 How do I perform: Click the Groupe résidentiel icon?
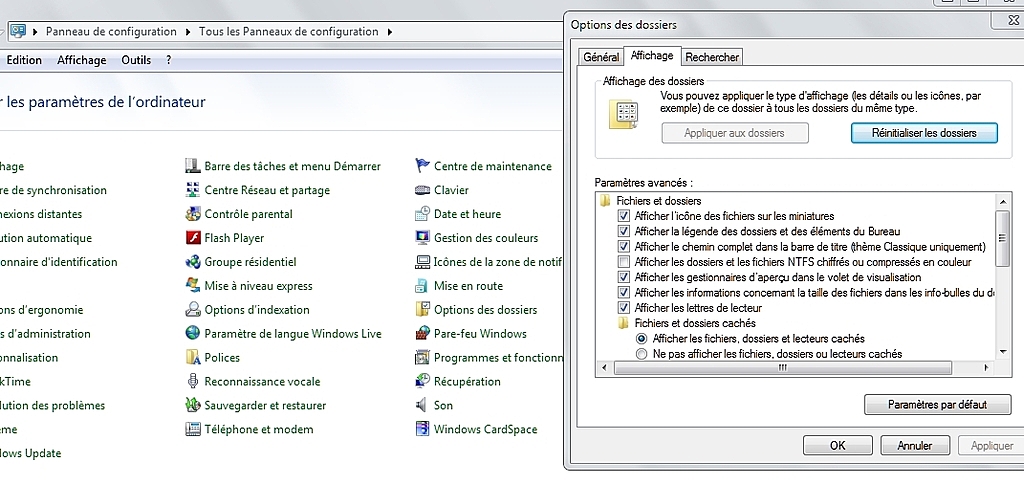[x=193, y=262]
